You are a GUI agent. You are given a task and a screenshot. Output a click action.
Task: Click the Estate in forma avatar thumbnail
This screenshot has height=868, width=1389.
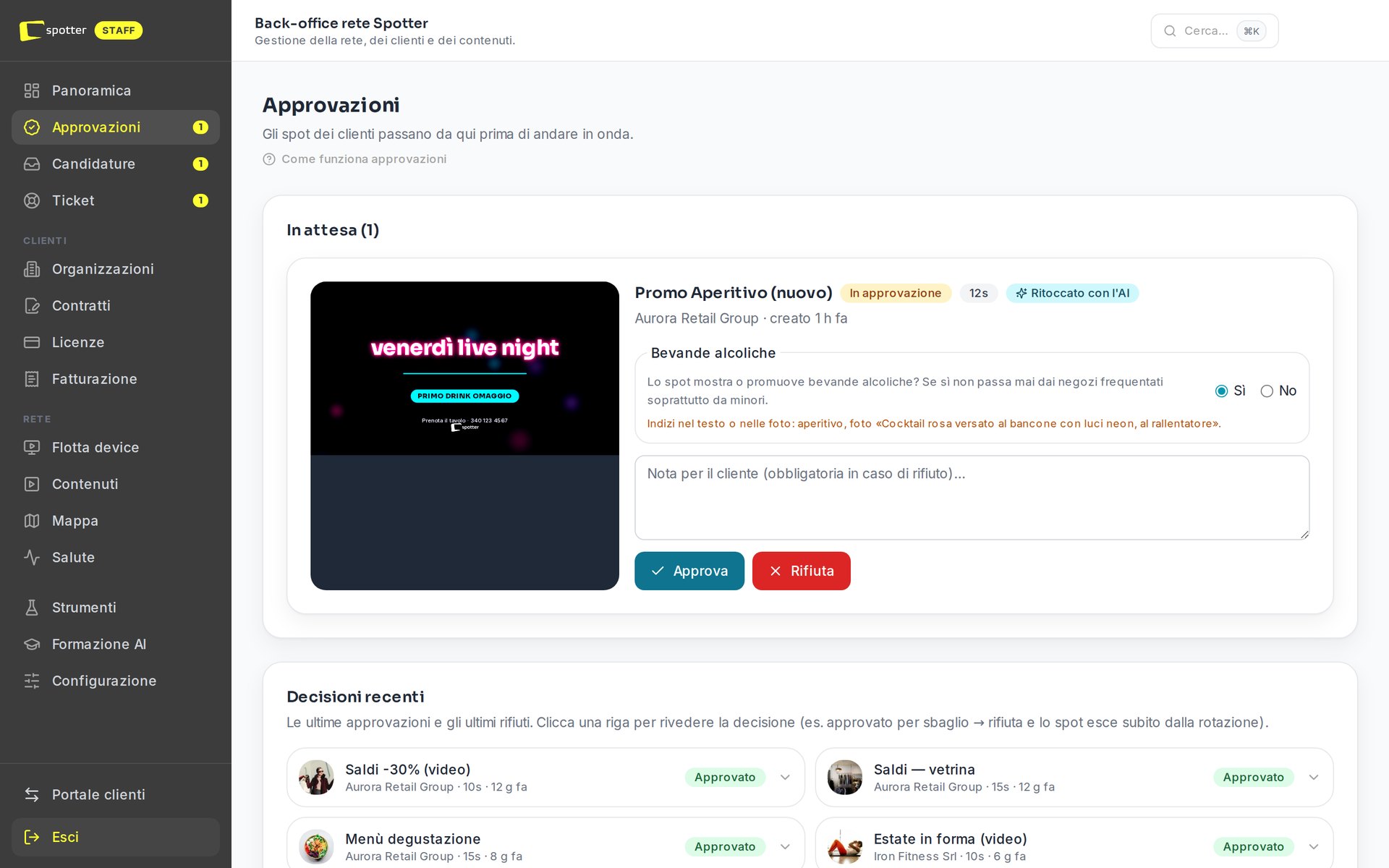click(x=845, y=847)
